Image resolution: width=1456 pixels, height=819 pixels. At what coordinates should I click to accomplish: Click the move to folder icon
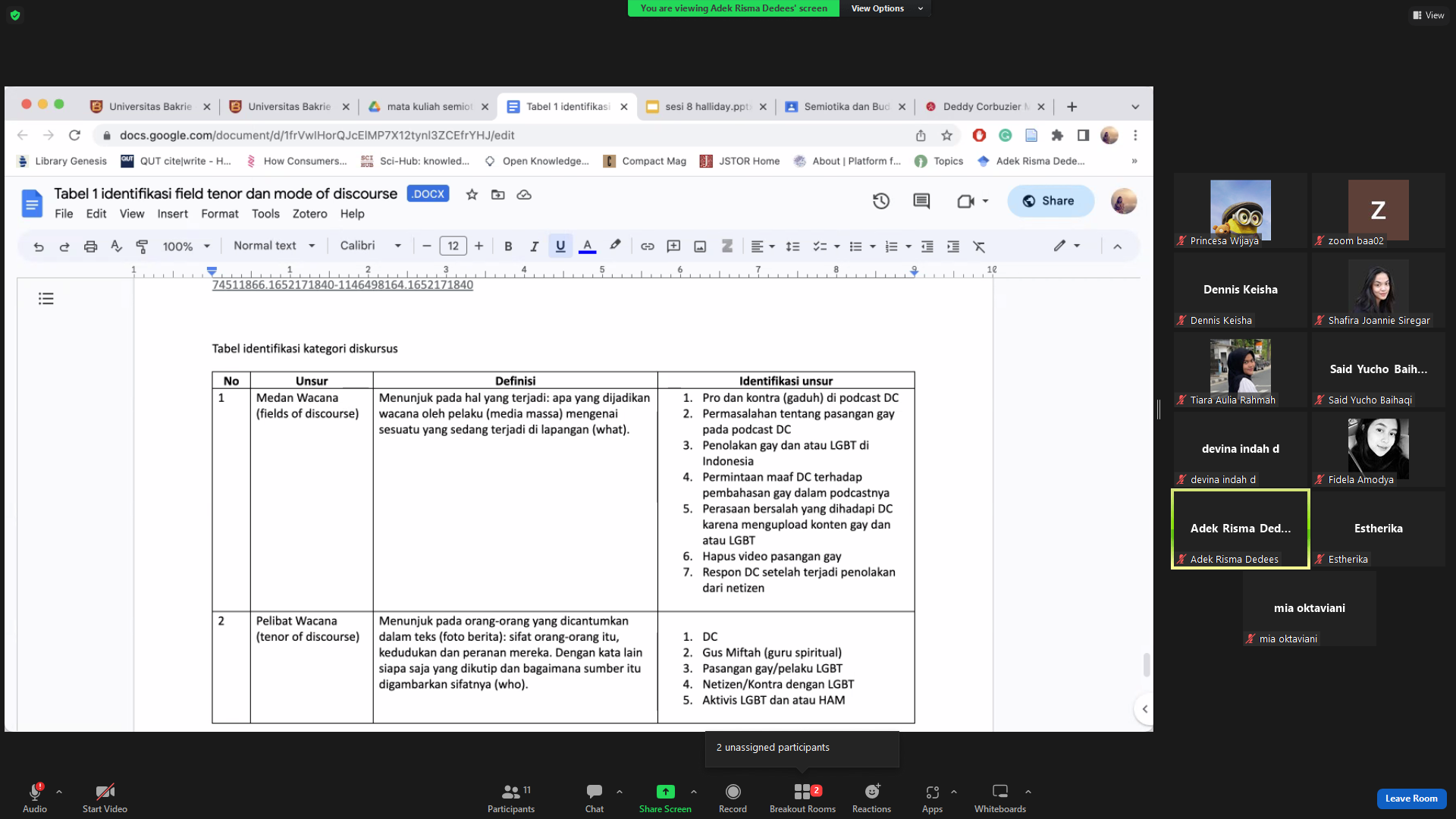[497, 195]
